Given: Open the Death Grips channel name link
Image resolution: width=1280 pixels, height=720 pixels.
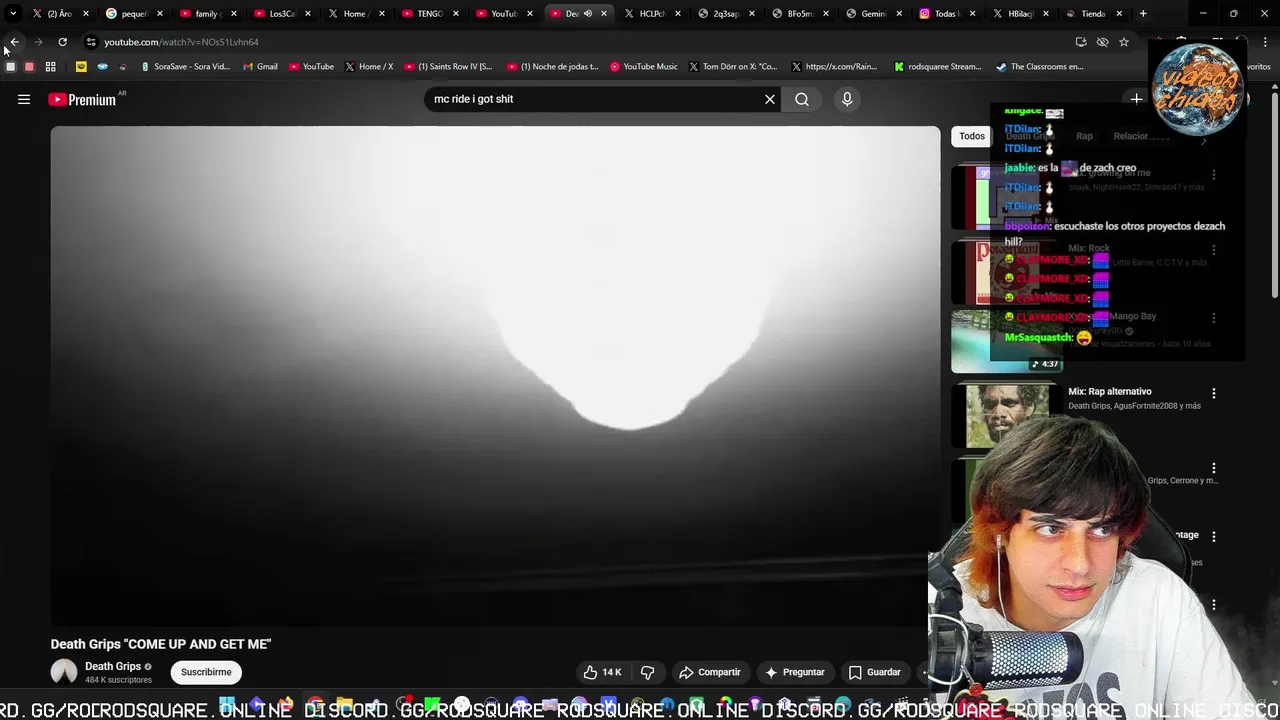Looking at the screenshot, I should pos(113,666).
